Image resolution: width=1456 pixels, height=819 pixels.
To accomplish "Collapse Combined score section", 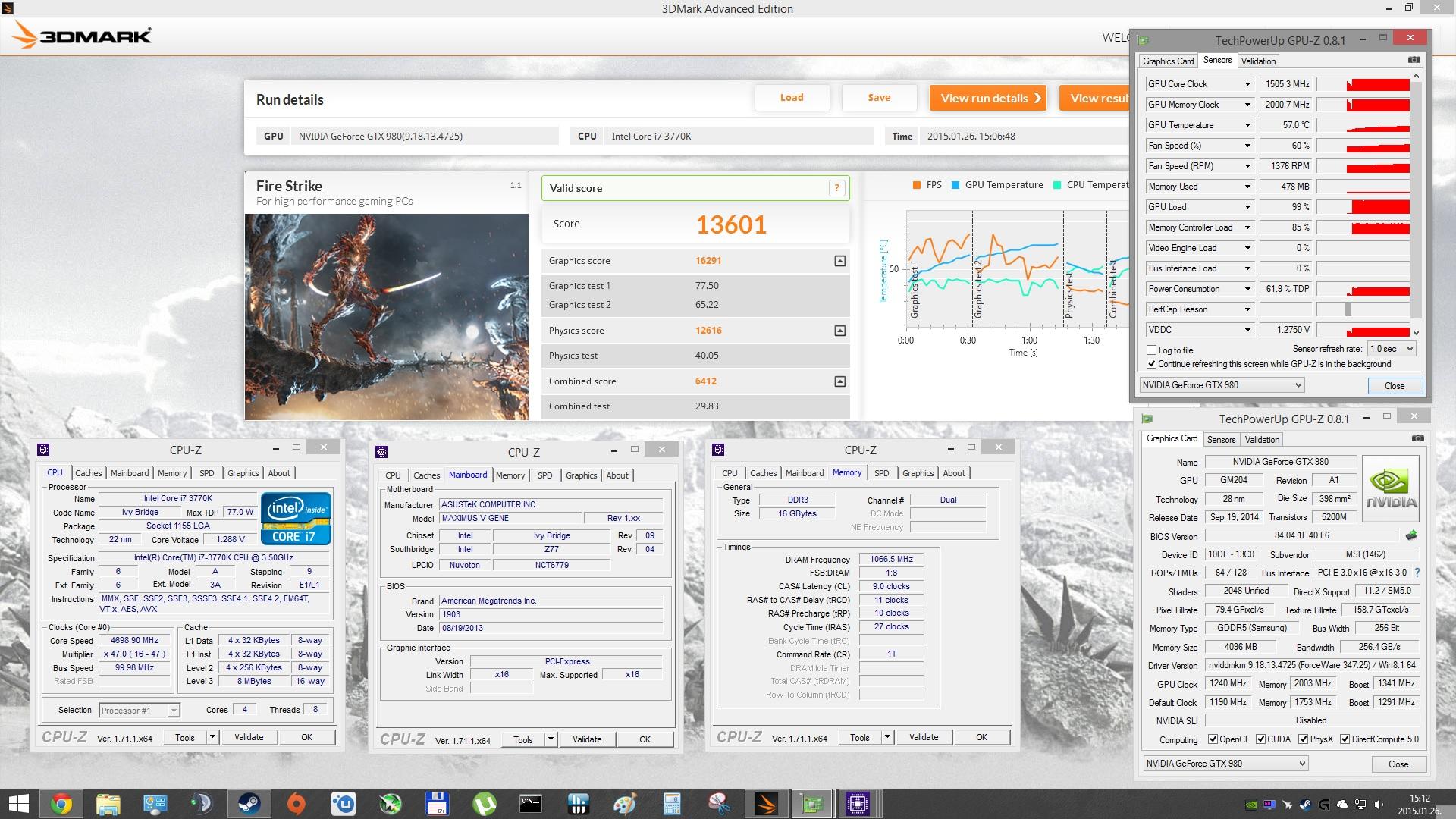I will [x=839, y=381].
